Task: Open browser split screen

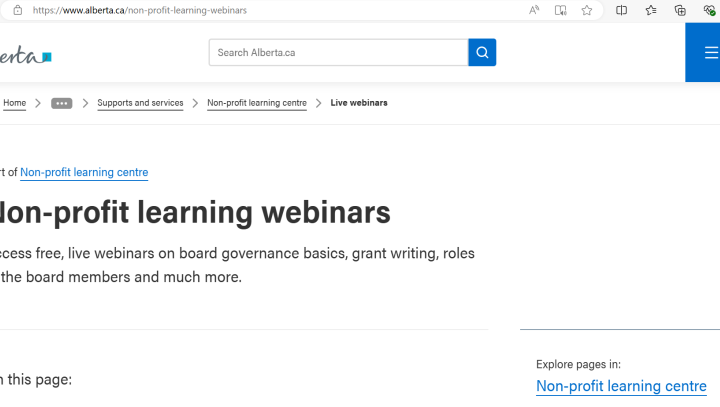Action: click(622, 10)
